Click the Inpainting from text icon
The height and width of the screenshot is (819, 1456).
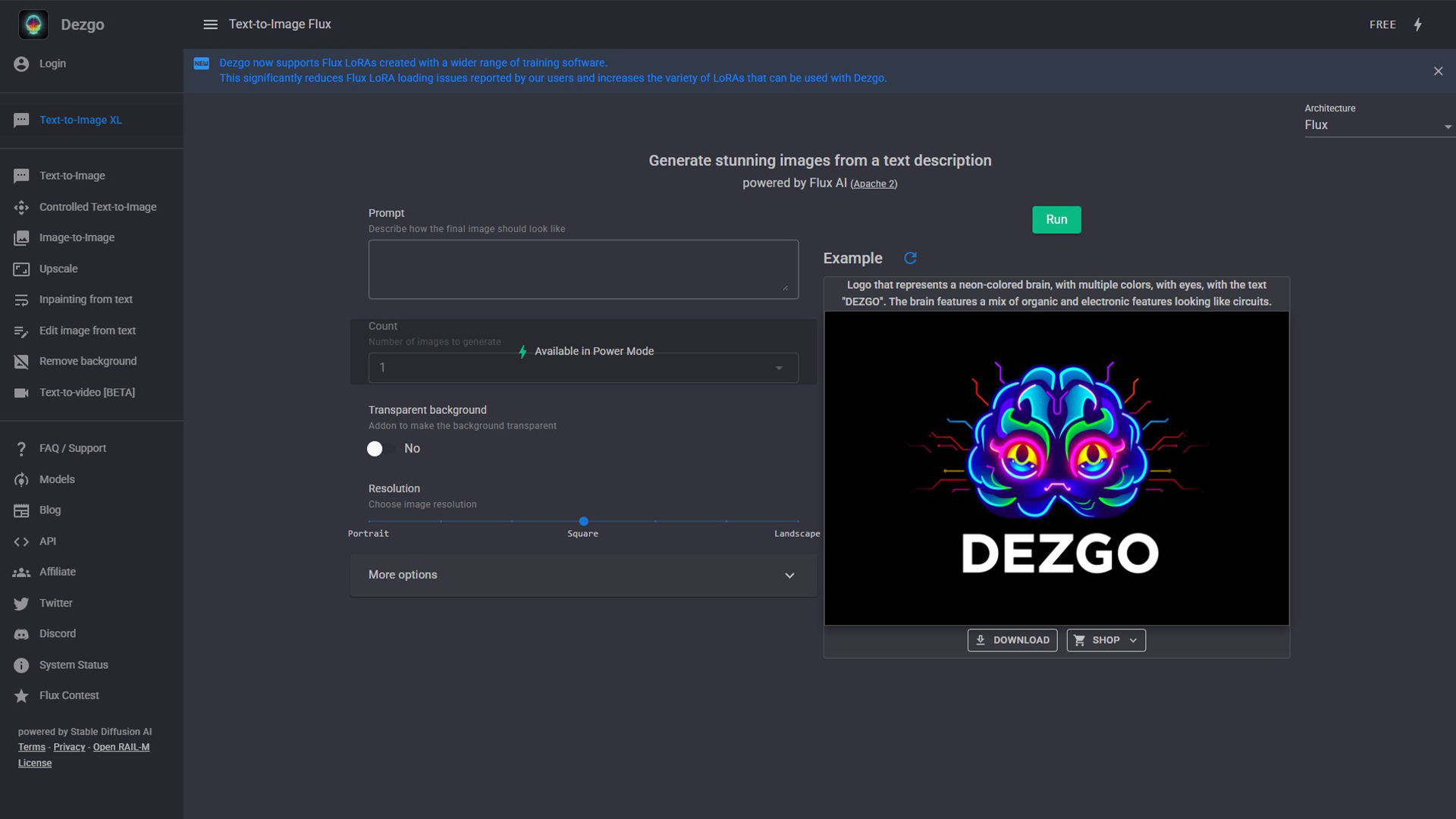point(21,300)
